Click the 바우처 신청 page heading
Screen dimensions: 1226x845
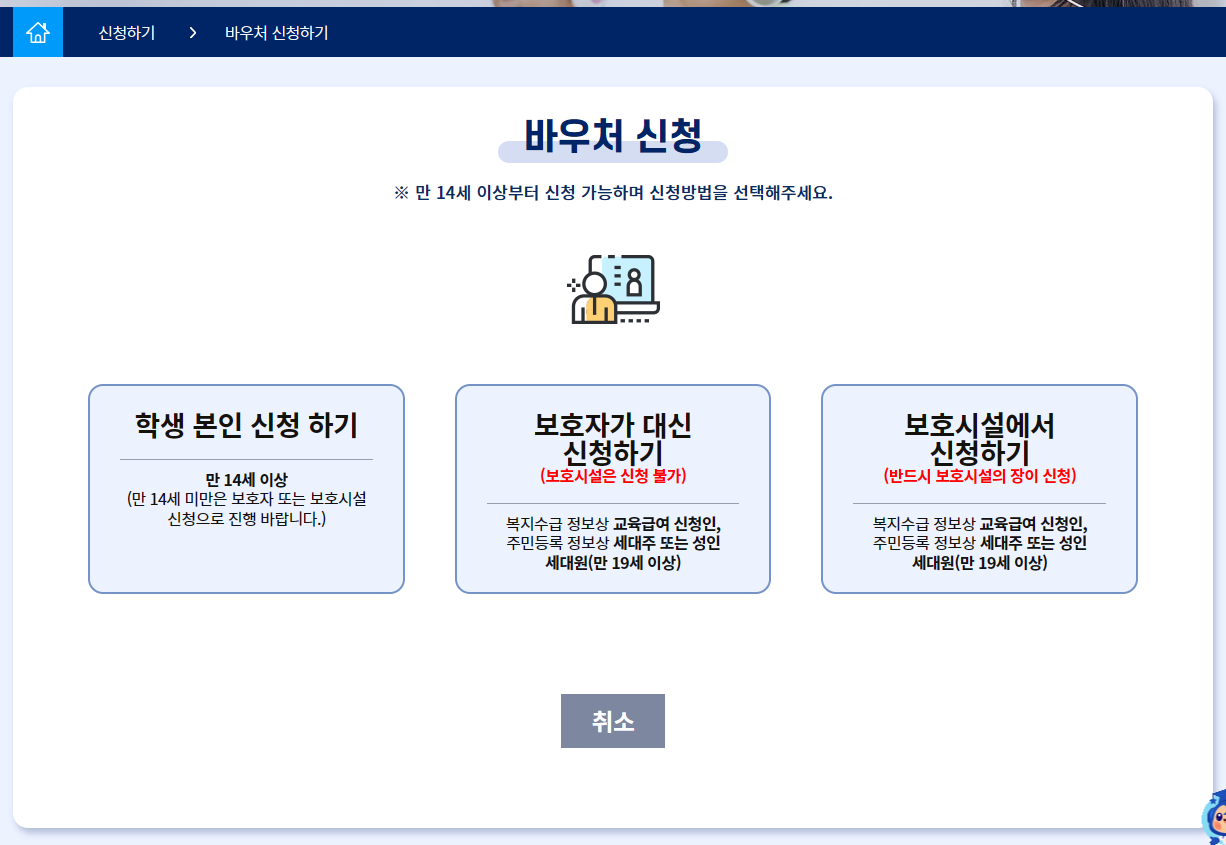tap(612, 135)
